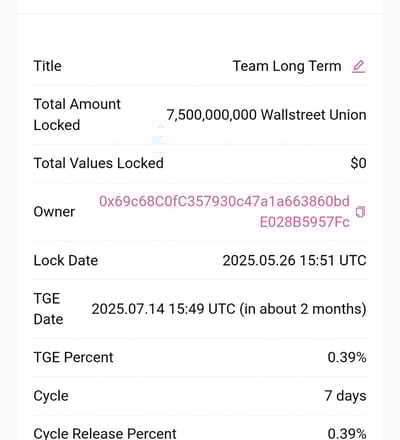Click the Title row label

coord(47,66)
